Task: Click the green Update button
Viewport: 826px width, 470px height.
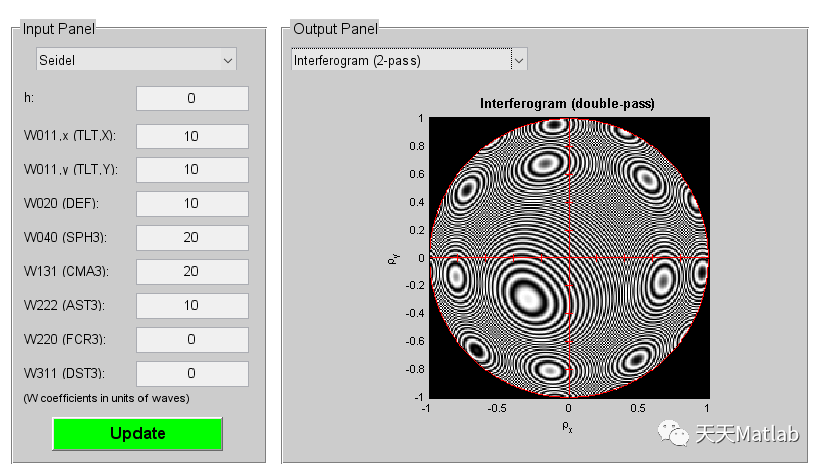Action: click(137, 434)
